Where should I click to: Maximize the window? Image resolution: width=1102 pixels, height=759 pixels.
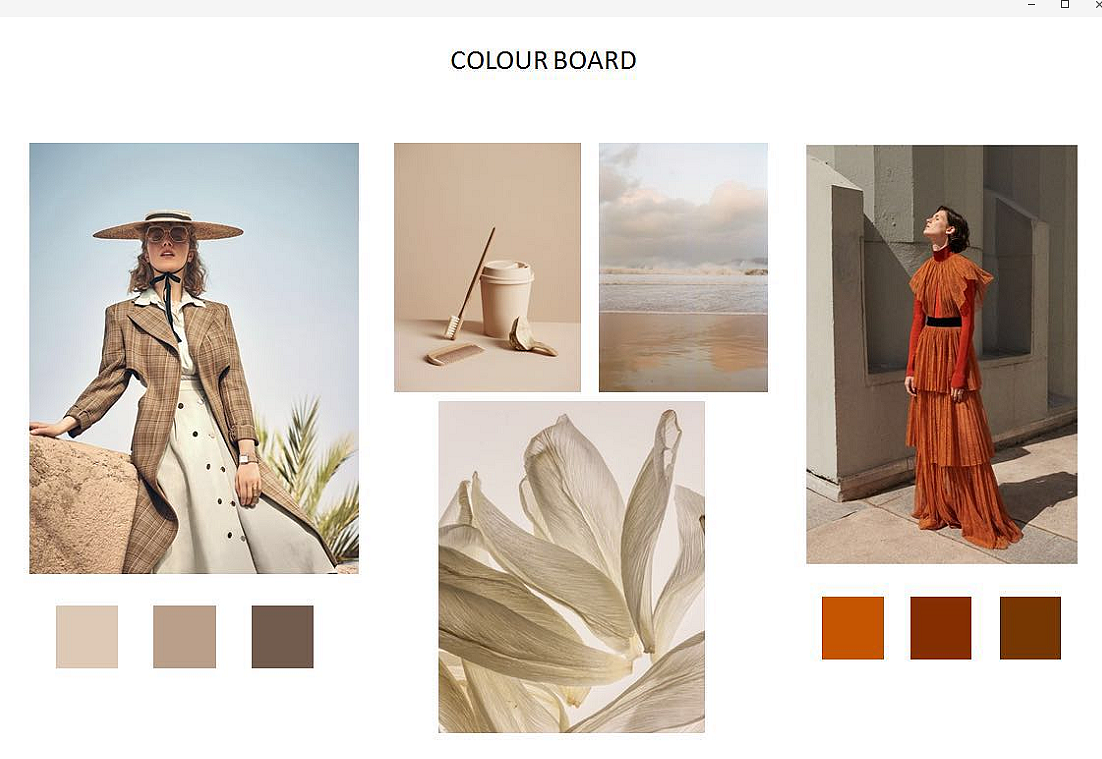1065,5
